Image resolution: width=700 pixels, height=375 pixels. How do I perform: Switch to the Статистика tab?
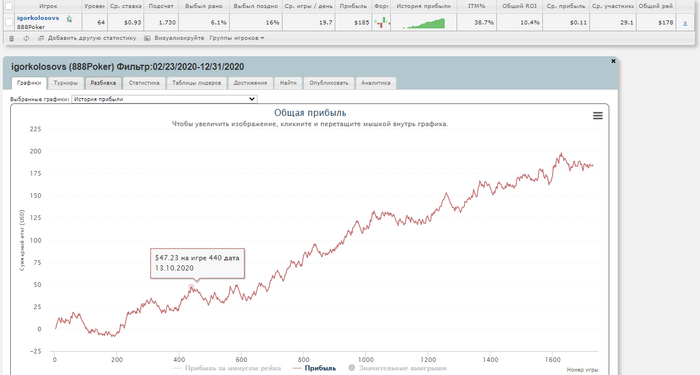(144, 83)
